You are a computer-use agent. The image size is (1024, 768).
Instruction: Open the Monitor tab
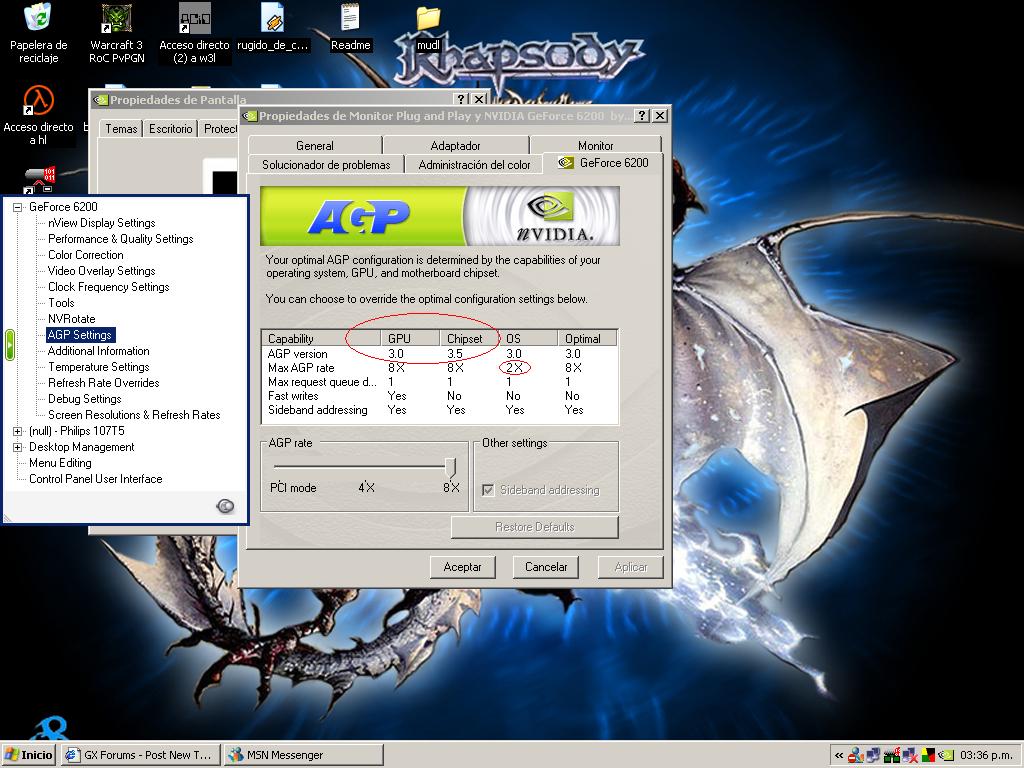[596, 146]
